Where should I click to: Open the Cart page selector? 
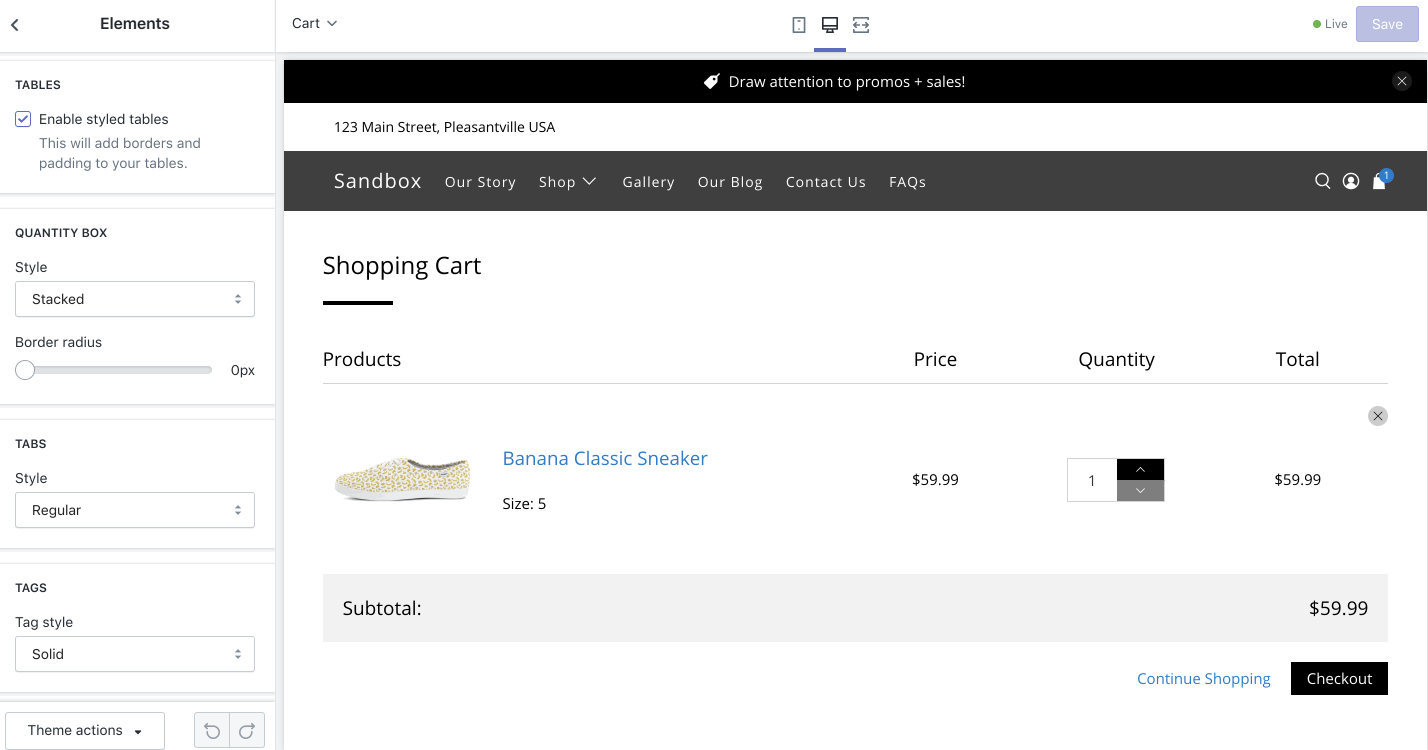[314, 23]
